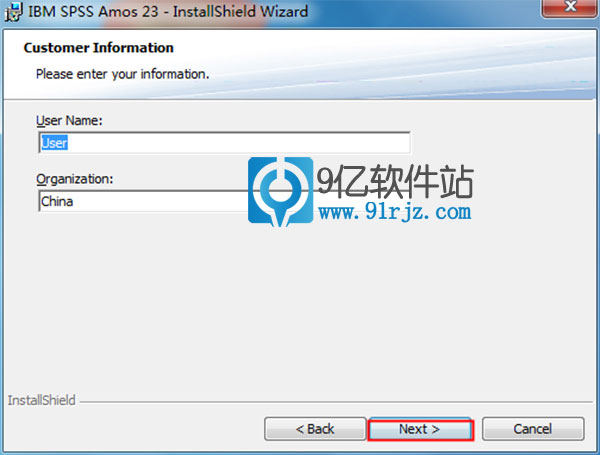600x455 pixels.
Task: Focus the User Name input field
Action: [224, 143]
